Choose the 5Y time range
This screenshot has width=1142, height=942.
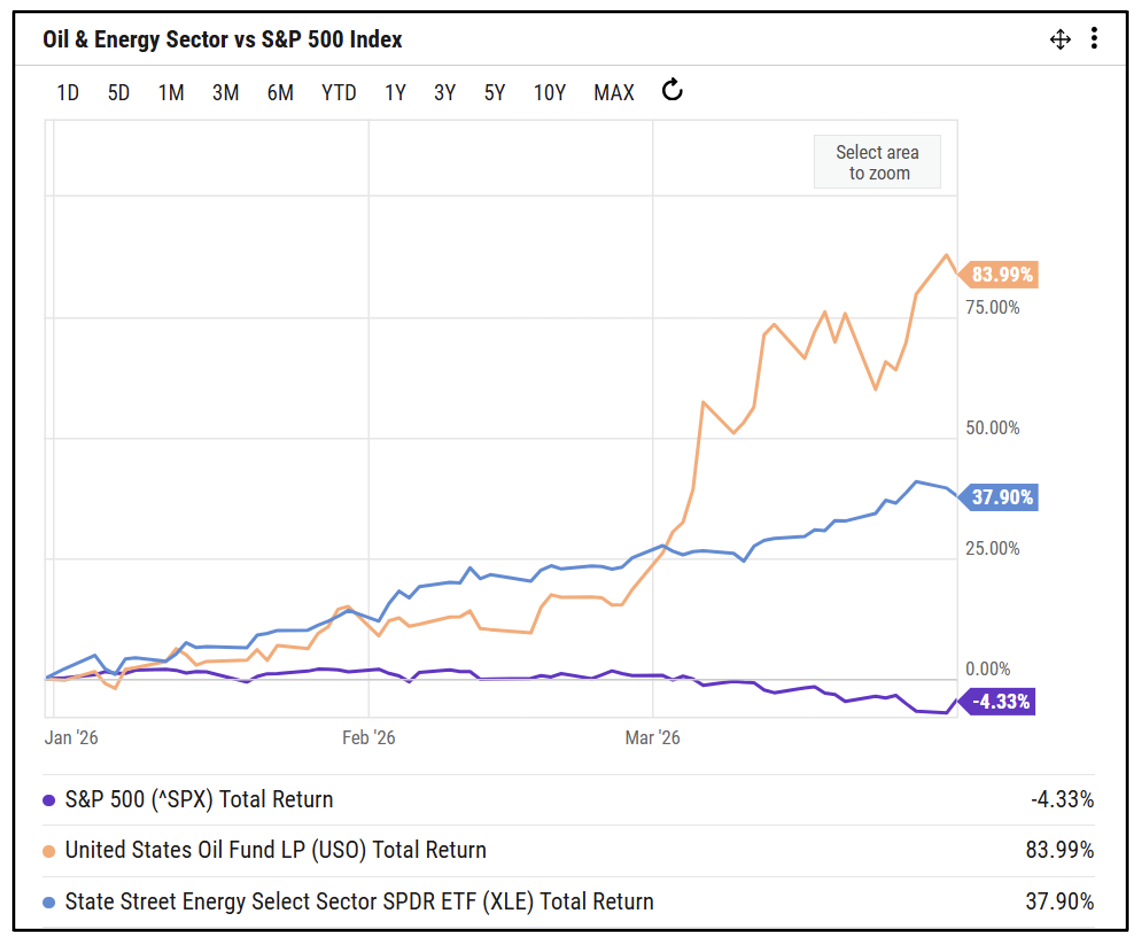tap(494, 93)
